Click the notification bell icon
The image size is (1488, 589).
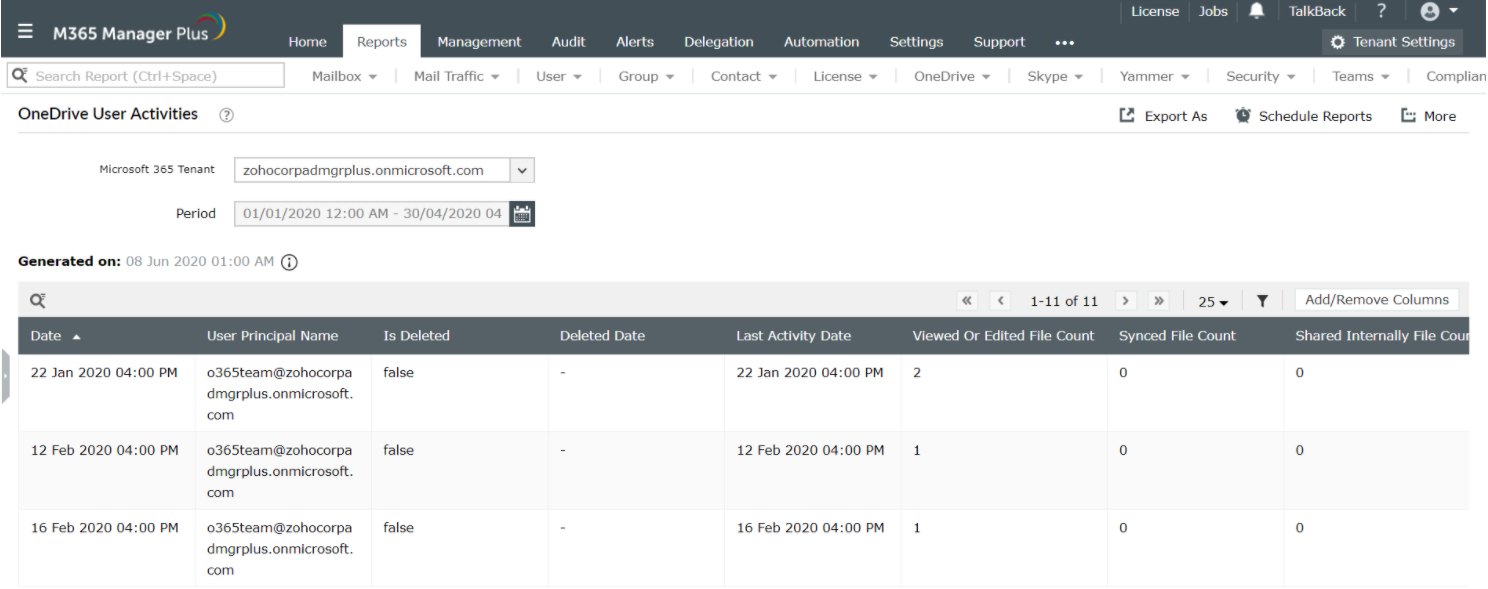tap(1257, 11)
